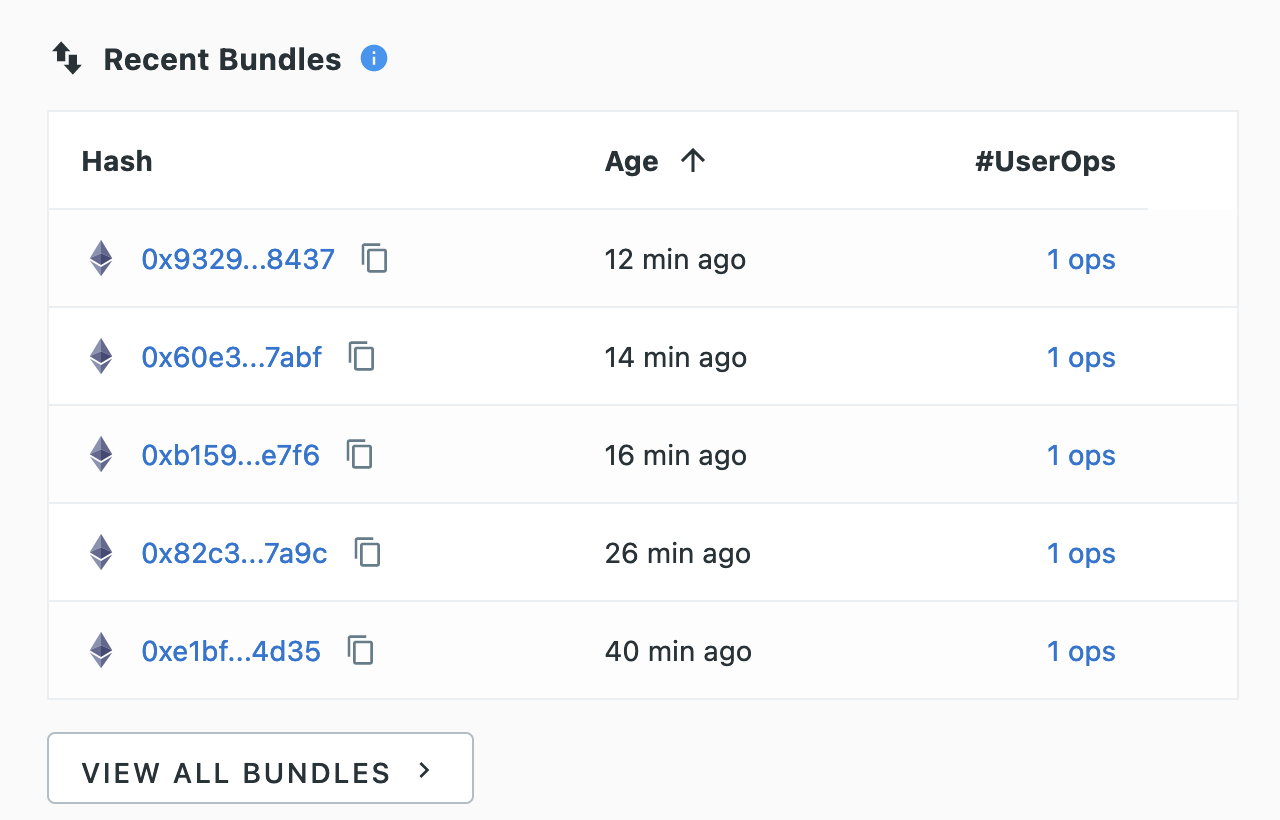Screen dimensions: 1280x820
Task: Toggle the Age column sort direction arrow
Action: (694, 160)
